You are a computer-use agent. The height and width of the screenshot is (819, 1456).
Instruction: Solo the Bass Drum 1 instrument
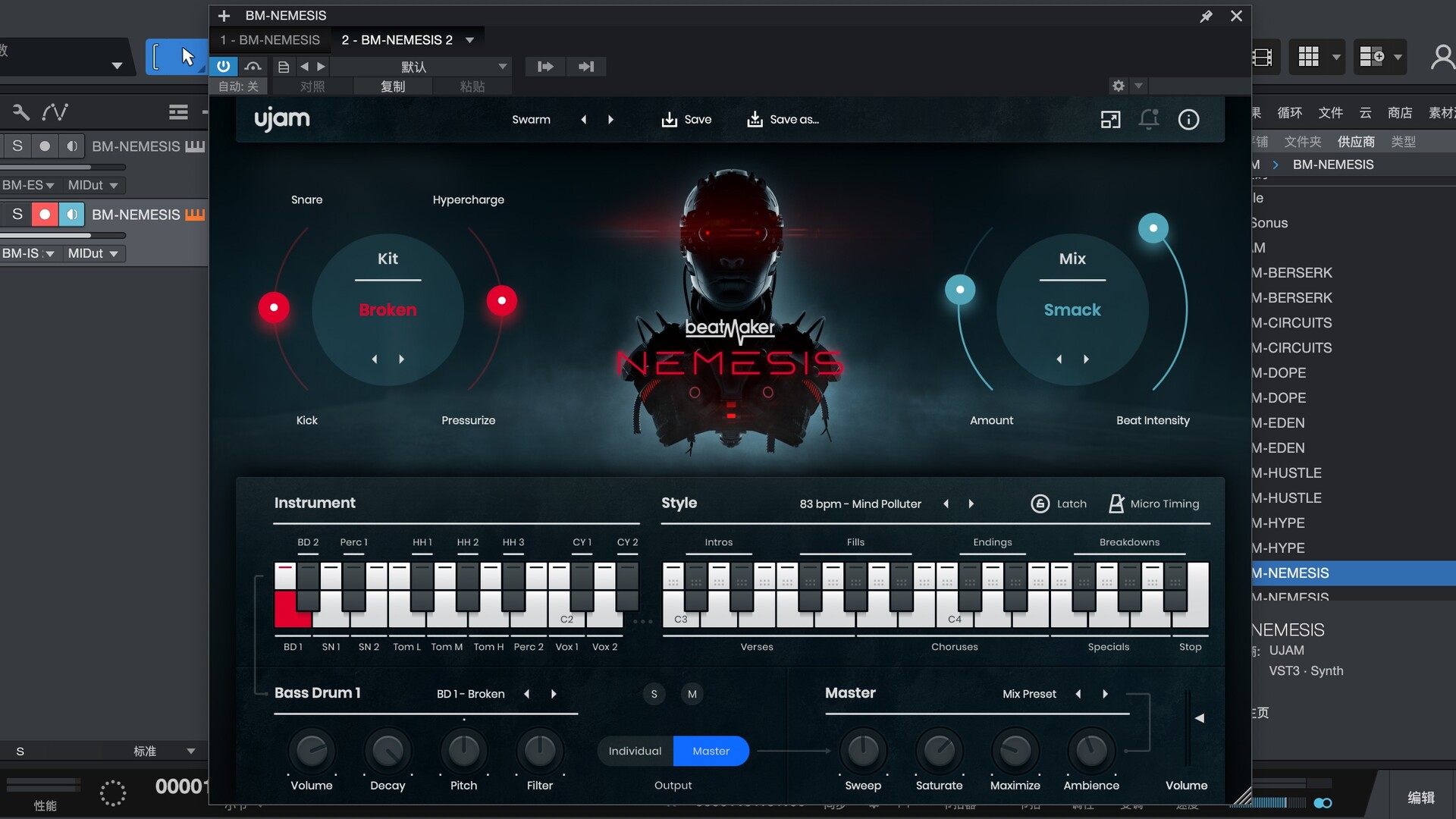tap(654, 694)
